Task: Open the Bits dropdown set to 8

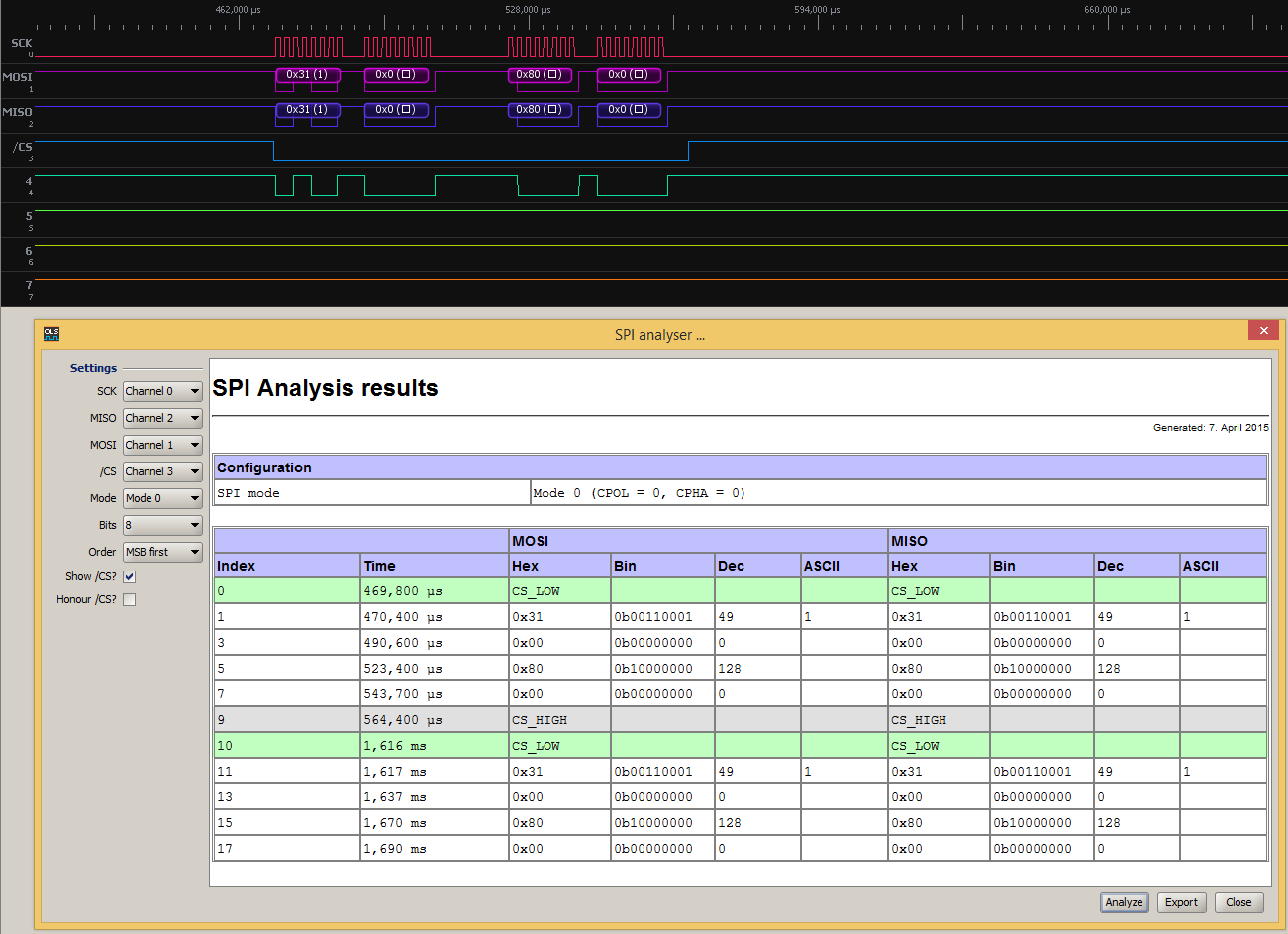Action: [162, 525]
